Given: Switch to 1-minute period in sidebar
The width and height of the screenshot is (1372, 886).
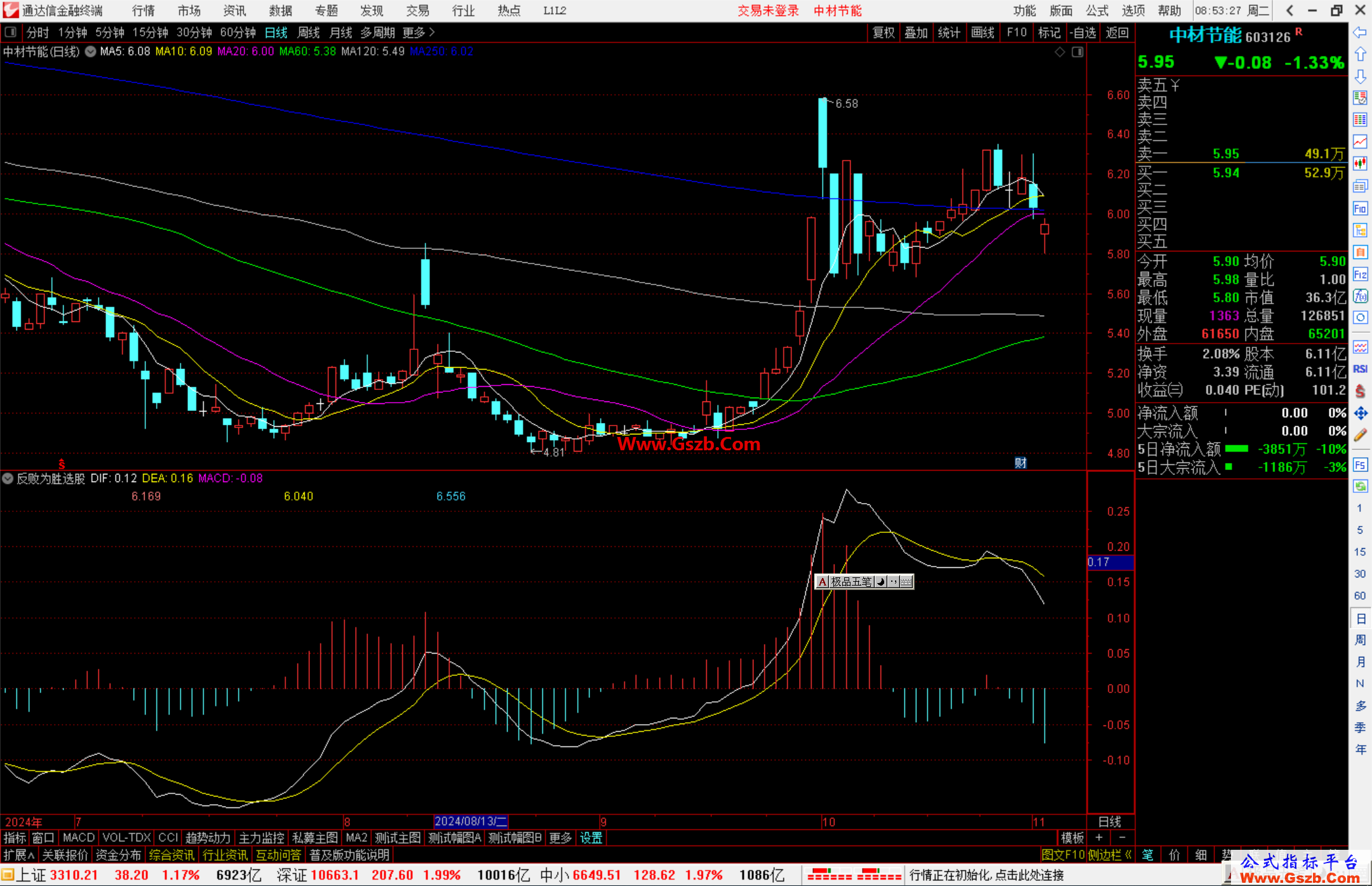Looking at the screenshot, I should (x=1359, y=508).
